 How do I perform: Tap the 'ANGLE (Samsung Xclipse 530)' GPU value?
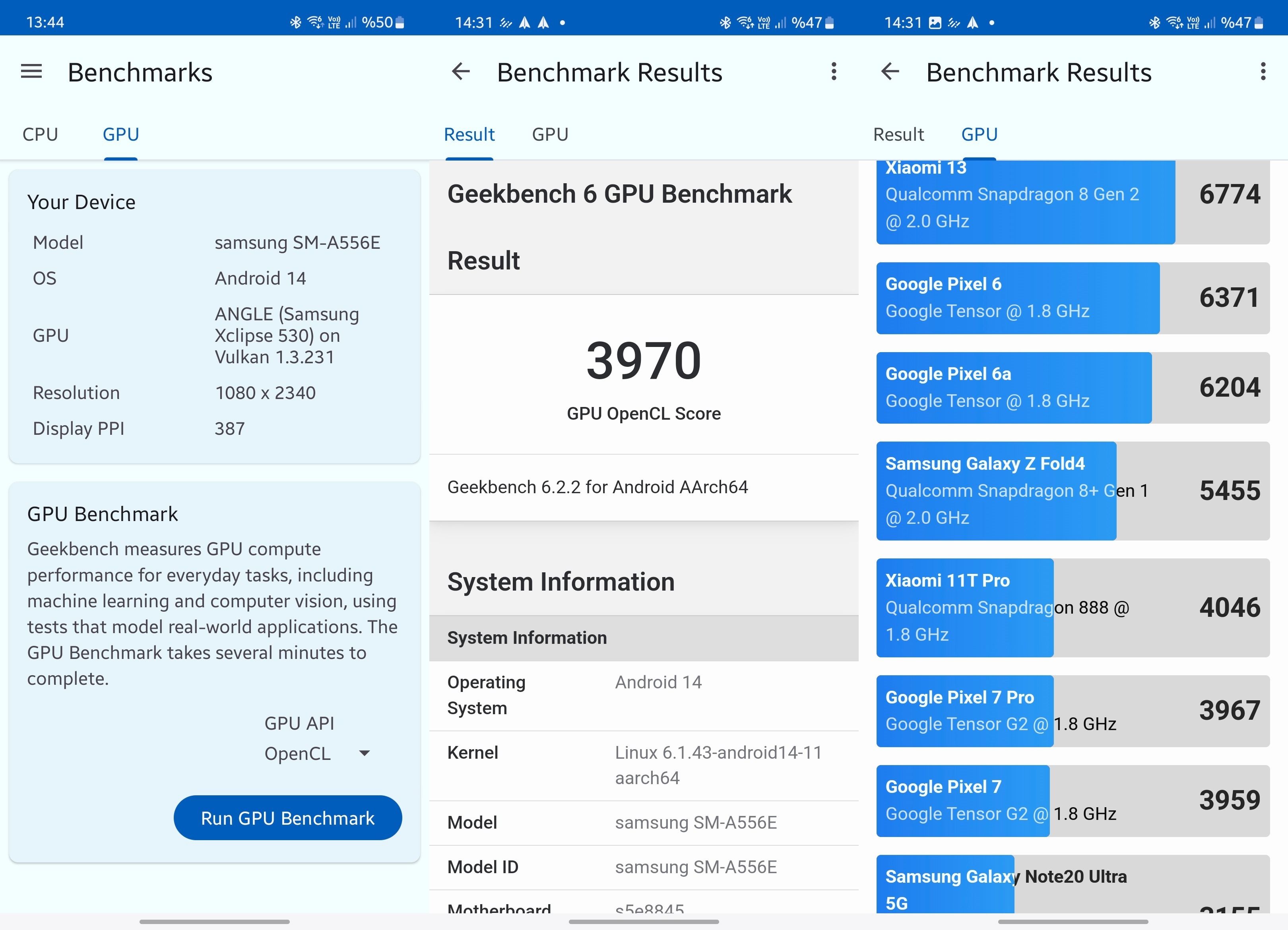pos(287,335)
